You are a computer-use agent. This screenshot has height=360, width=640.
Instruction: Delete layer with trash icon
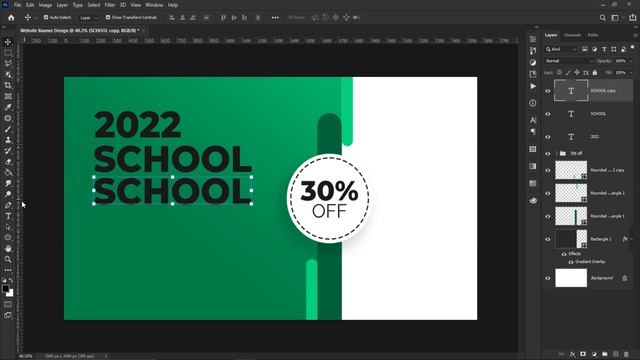click(626, 354)
